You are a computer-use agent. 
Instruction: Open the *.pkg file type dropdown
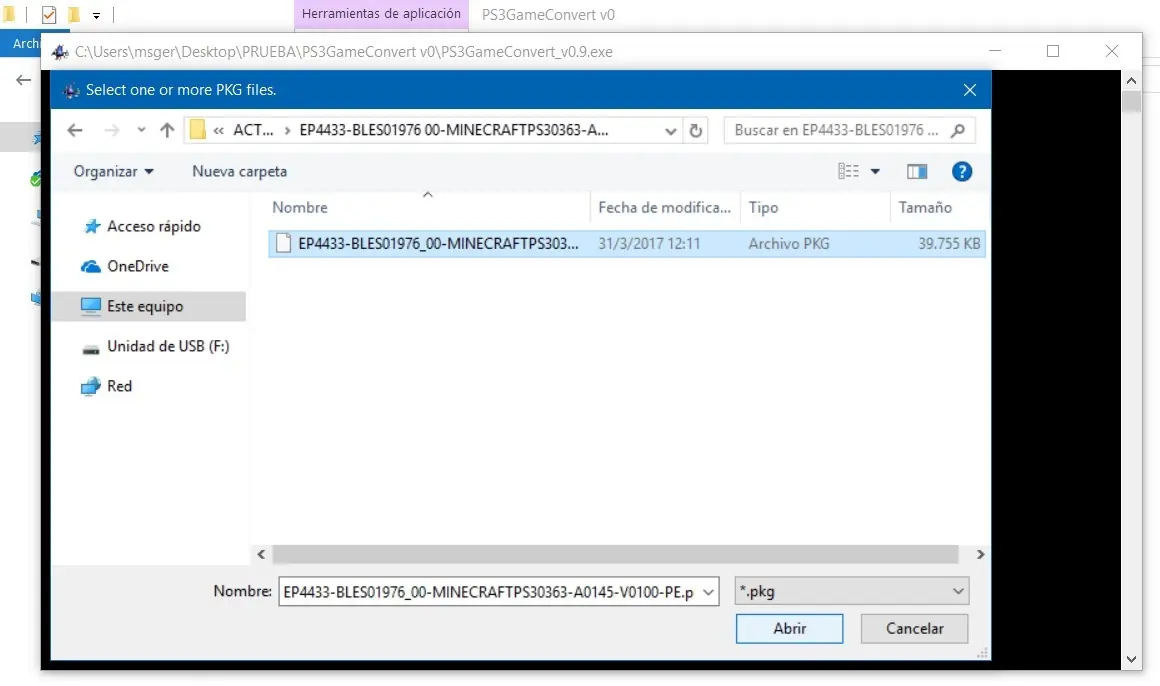852,591
